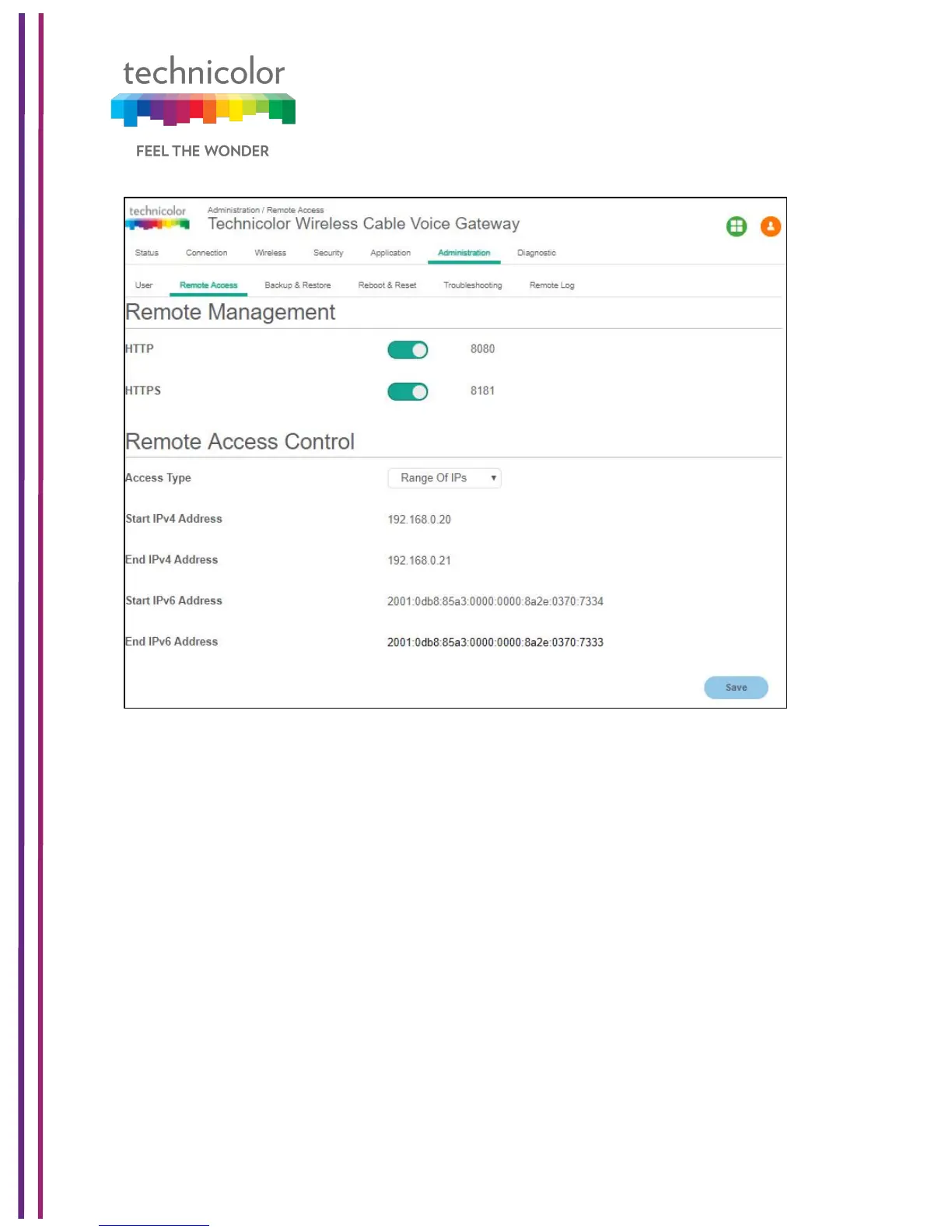Open the Connection tab
Screen dimensions: 952x1232
[x=206, y=253]
